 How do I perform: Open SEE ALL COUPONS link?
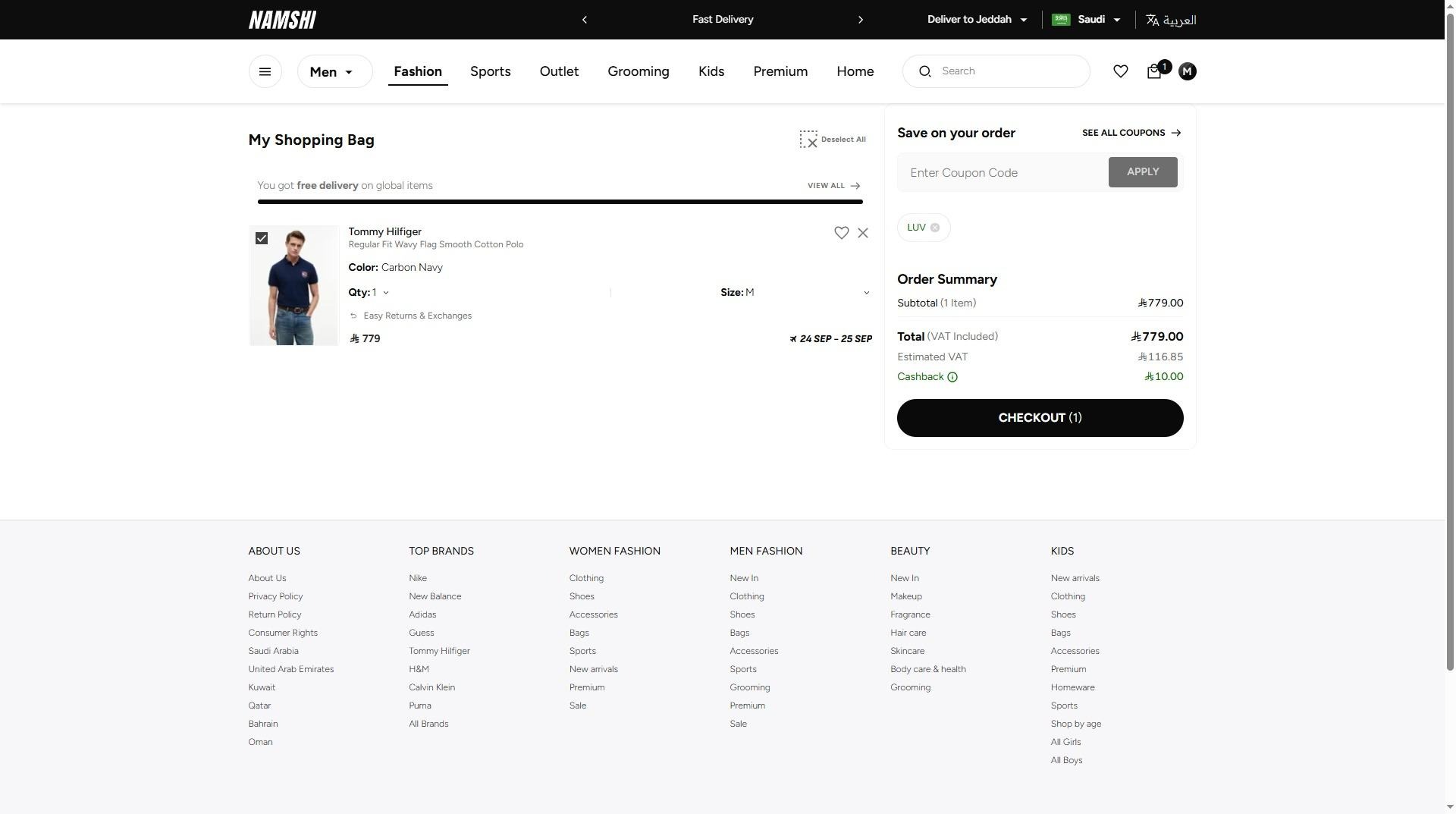click(x=1131, y=133)
